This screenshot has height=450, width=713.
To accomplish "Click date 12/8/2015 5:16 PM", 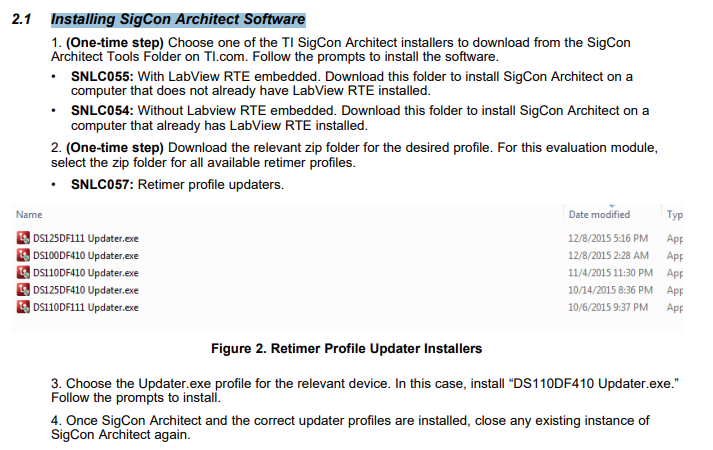I will [x=608, y=238].
